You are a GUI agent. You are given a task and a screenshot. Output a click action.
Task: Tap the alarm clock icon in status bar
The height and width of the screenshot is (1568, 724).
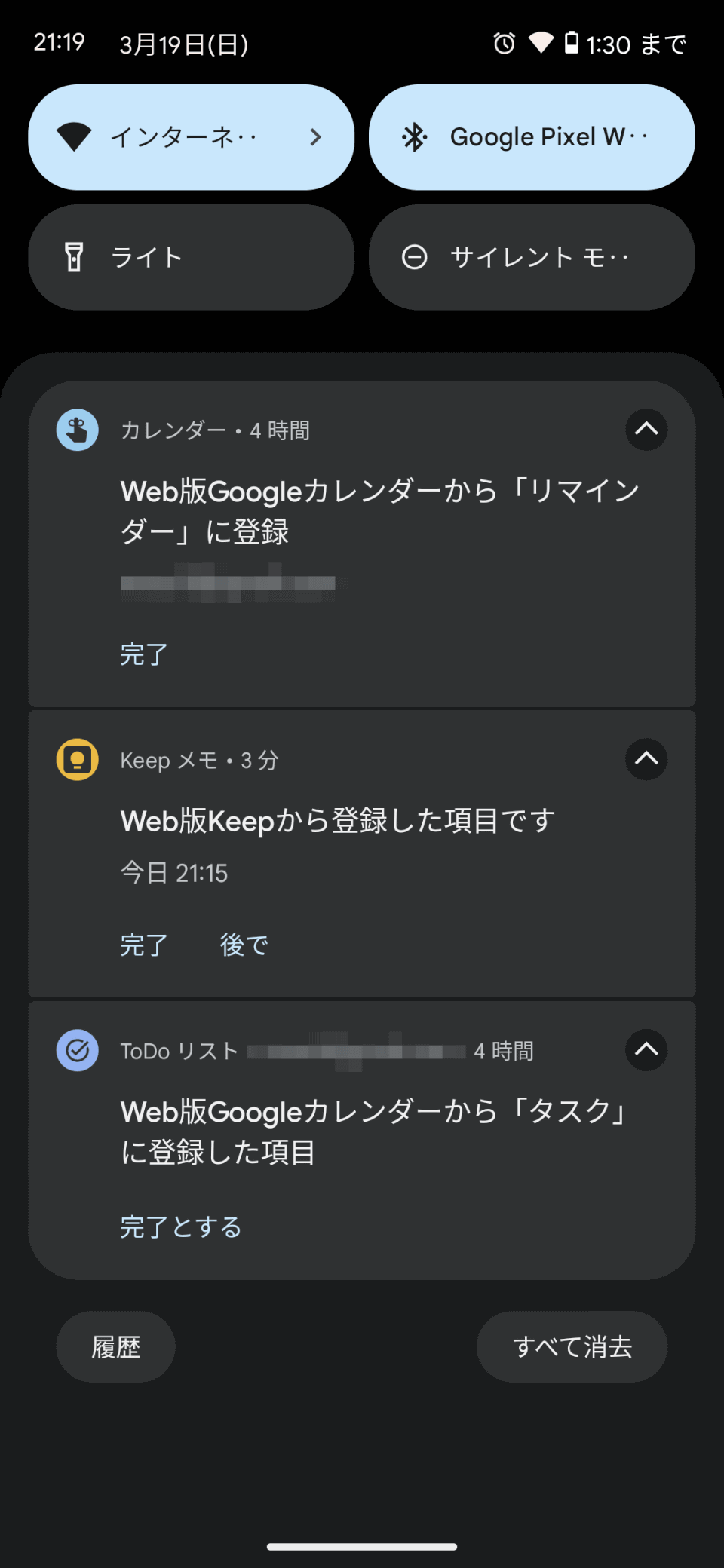pos(504,44)
